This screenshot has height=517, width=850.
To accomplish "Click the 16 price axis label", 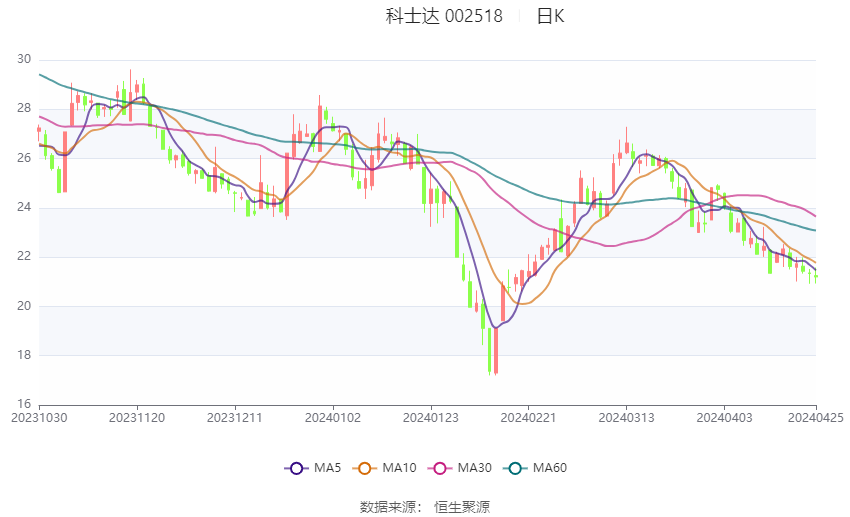I will pyautogui.click(x=24, y=404).
